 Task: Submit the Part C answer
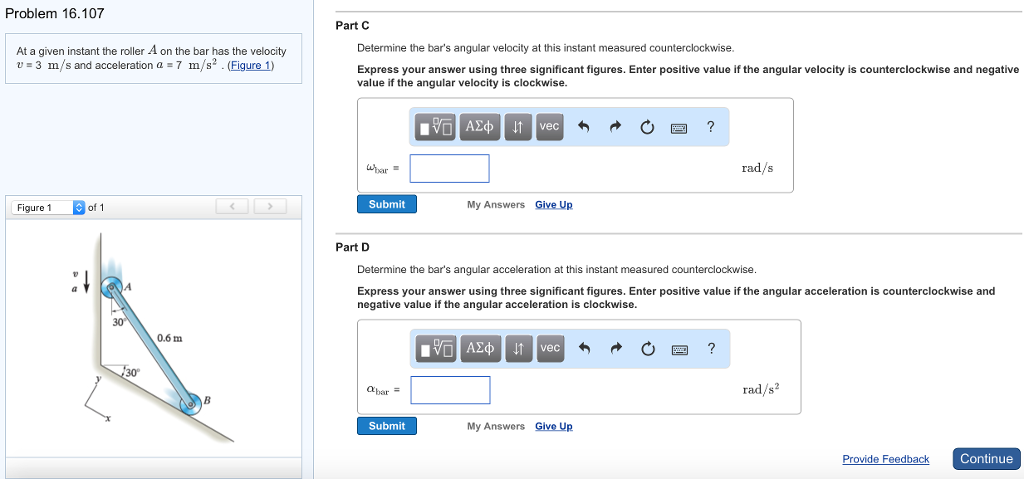click(x=387, y=204)
